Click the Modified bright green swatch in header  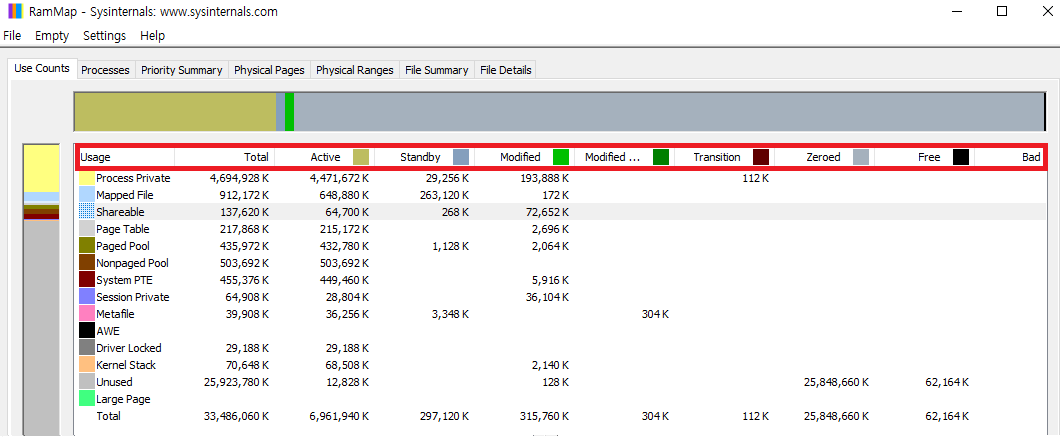pyautogui.click(x=561, y=157)
